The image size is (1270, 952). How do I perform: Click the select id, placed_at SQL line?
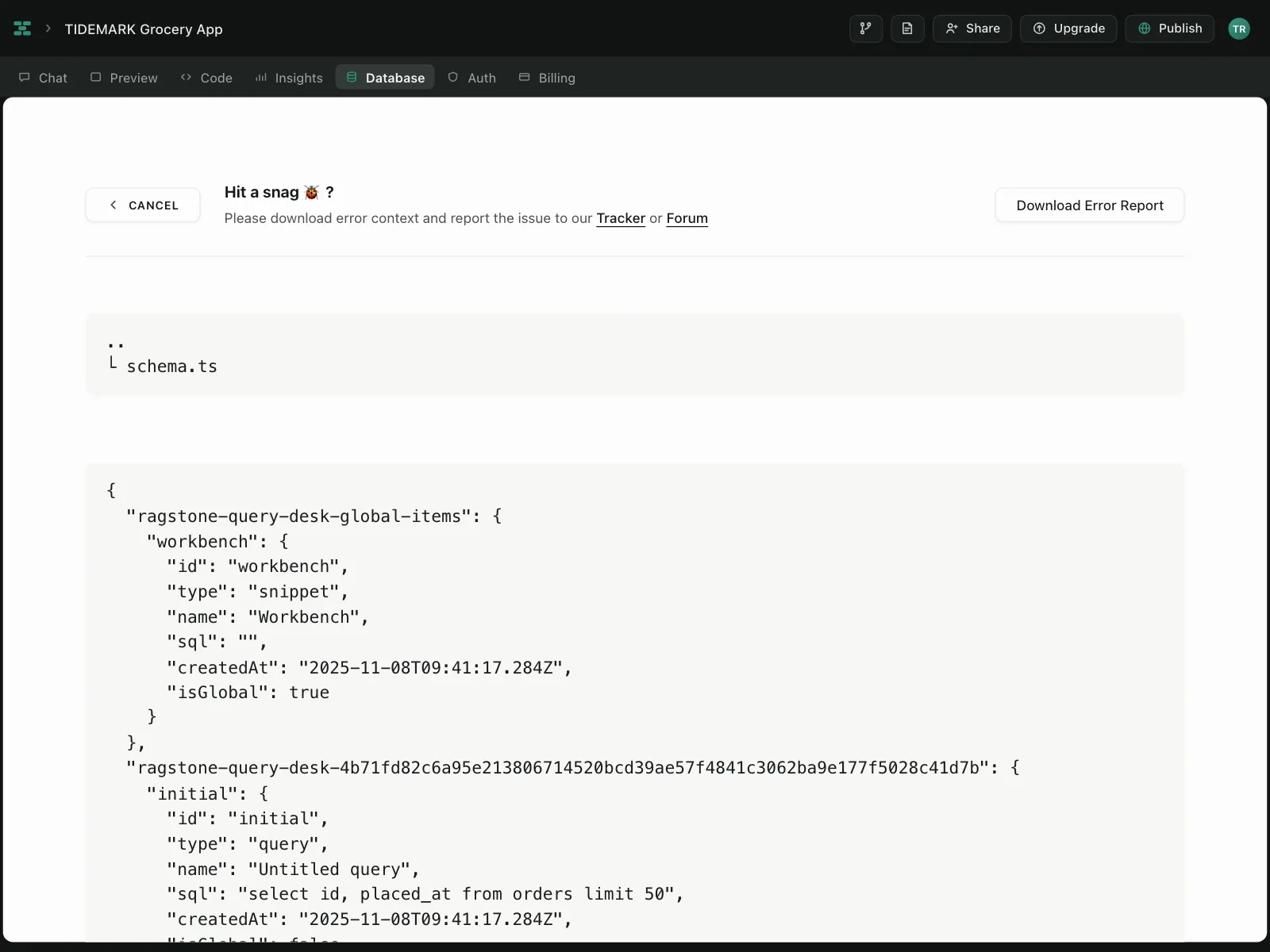[425, 894]
